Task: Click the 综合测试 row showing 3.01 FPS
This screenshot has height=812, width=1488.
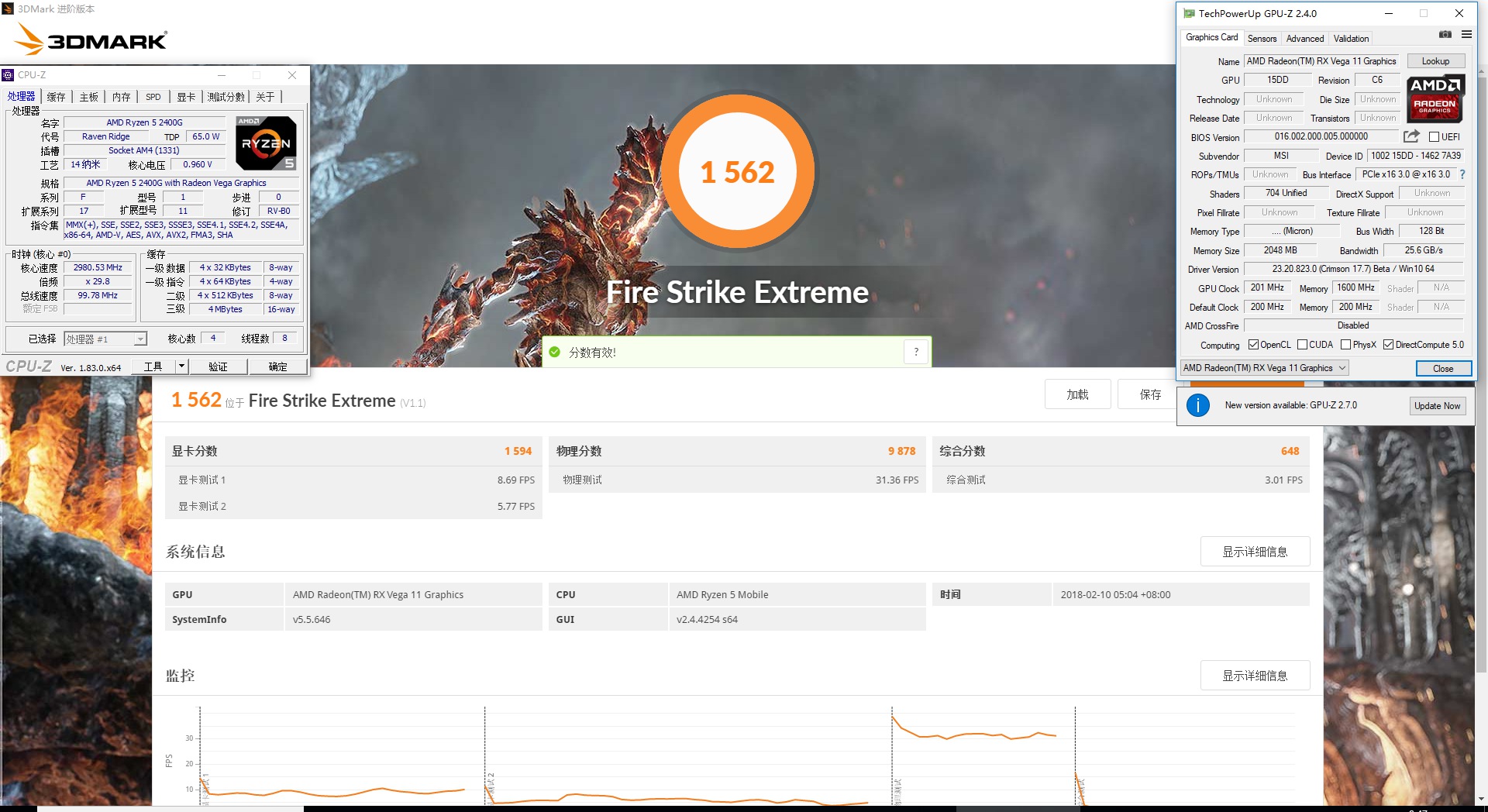Action: (1121, 480)
